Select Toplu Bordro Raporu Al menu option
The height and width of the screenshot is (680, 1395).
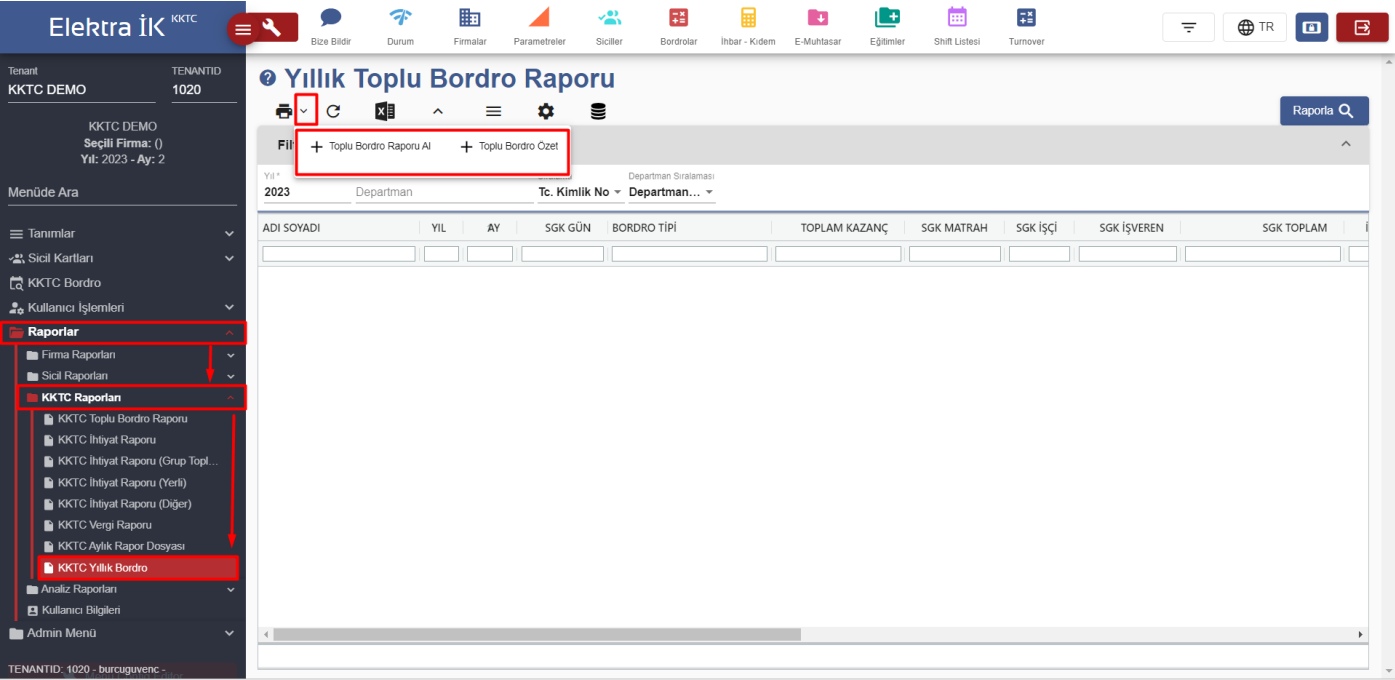coord(371,147)
